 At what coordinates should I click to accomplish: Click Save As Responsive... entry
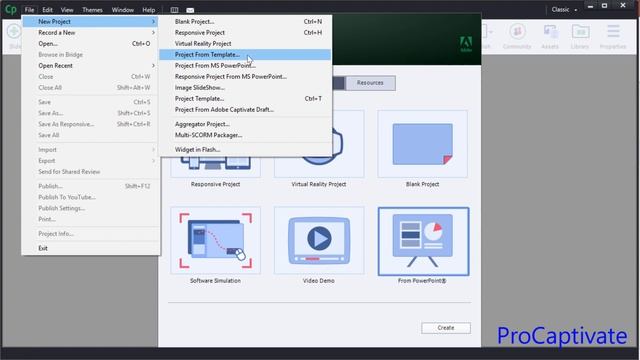coord(91,124)
